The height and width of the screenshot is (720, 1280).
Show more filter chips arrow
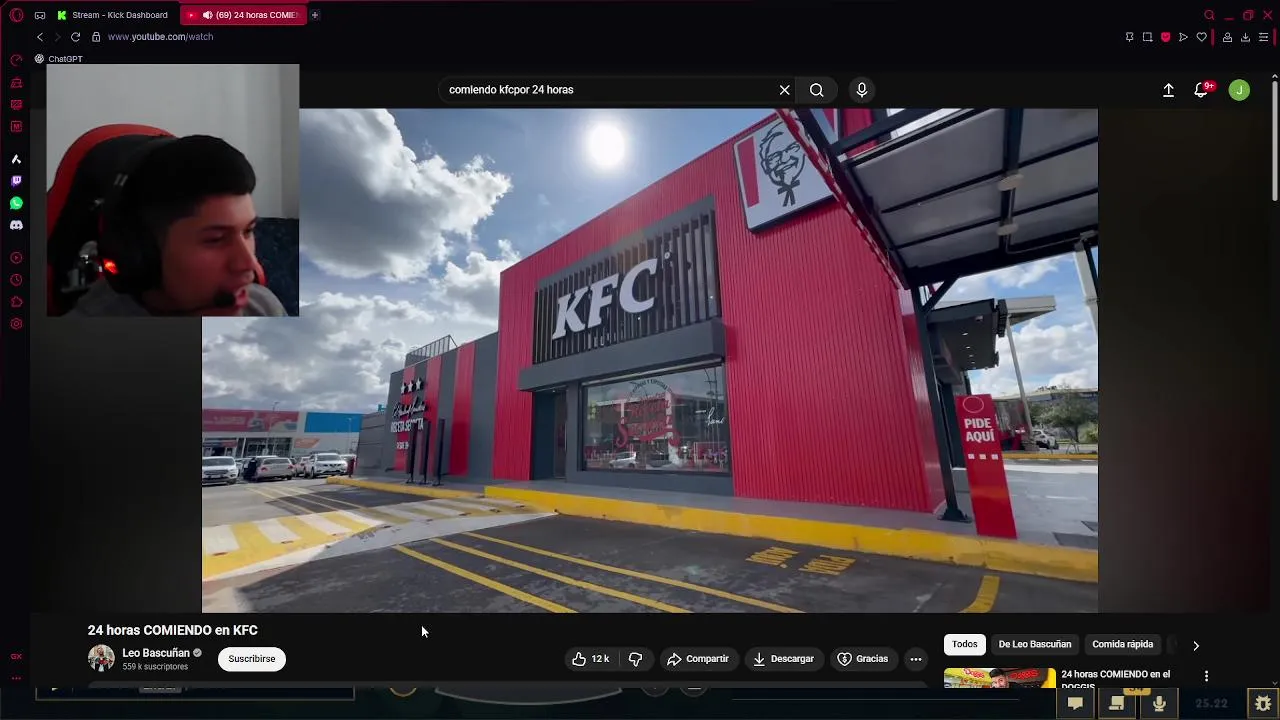[x=1196, y=645]
